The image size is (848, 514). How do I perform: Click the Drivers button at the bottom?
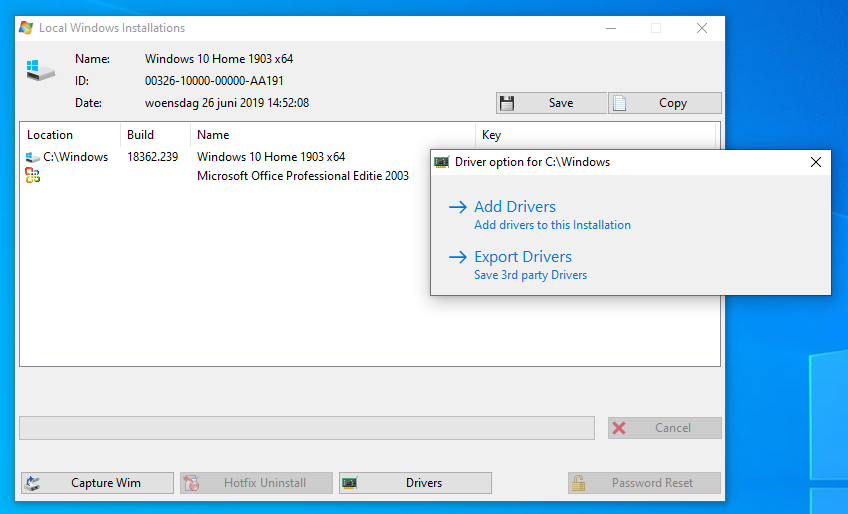[x=415, y=483]
